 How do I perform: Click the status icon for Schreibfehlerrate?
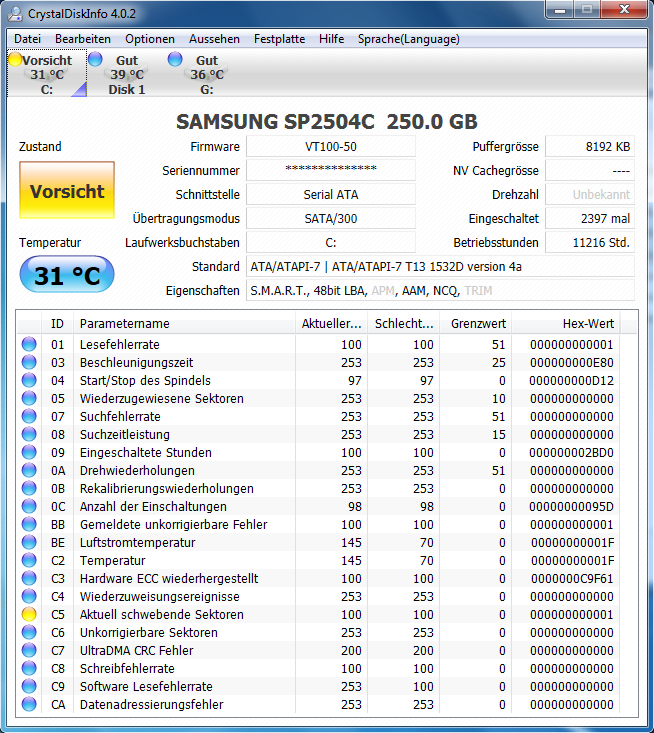[29, 668]
